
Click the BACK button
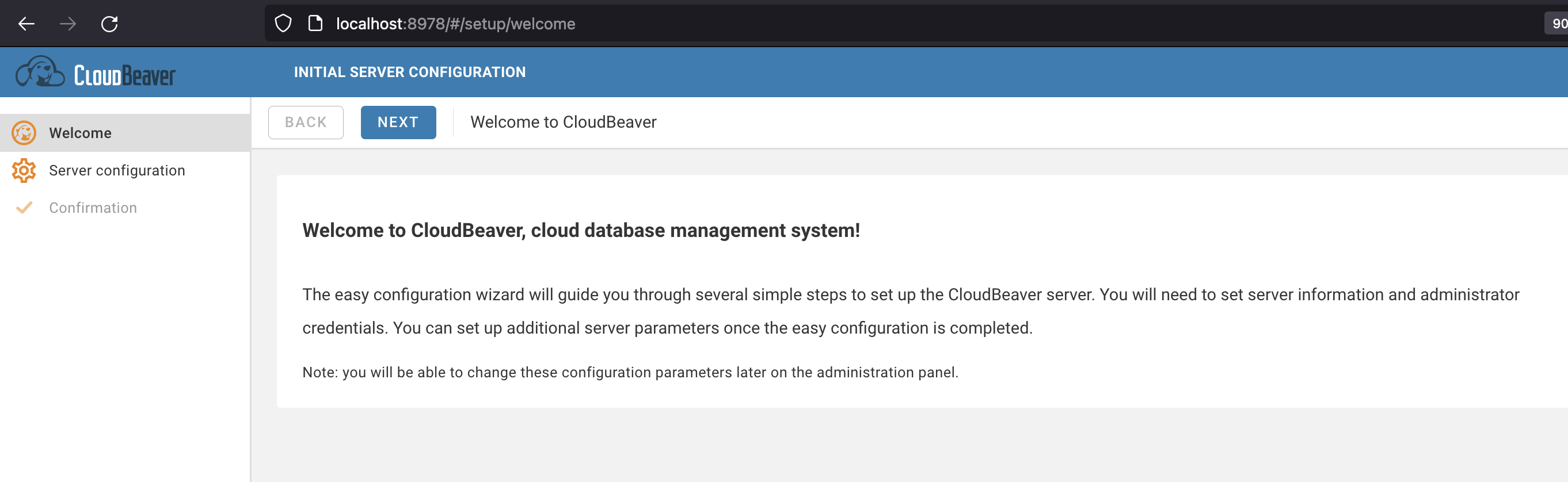tap(306, 123)
